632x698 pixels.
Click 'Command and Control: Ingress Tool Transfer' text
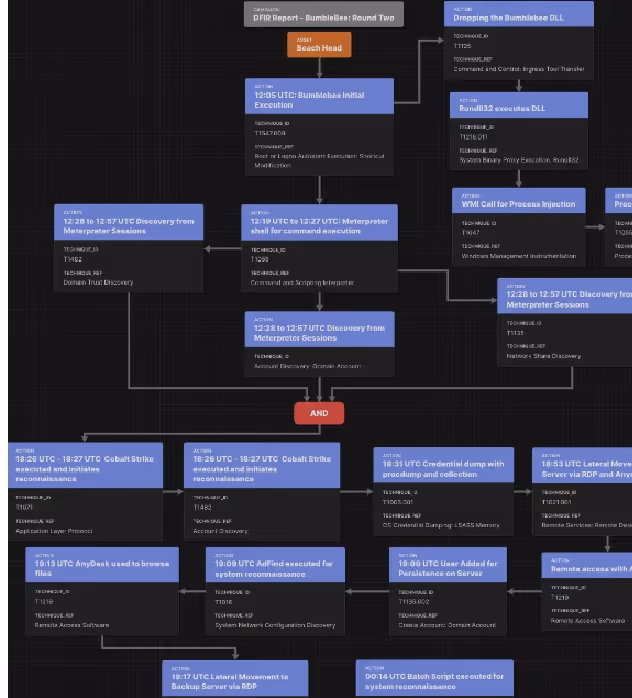519,69
